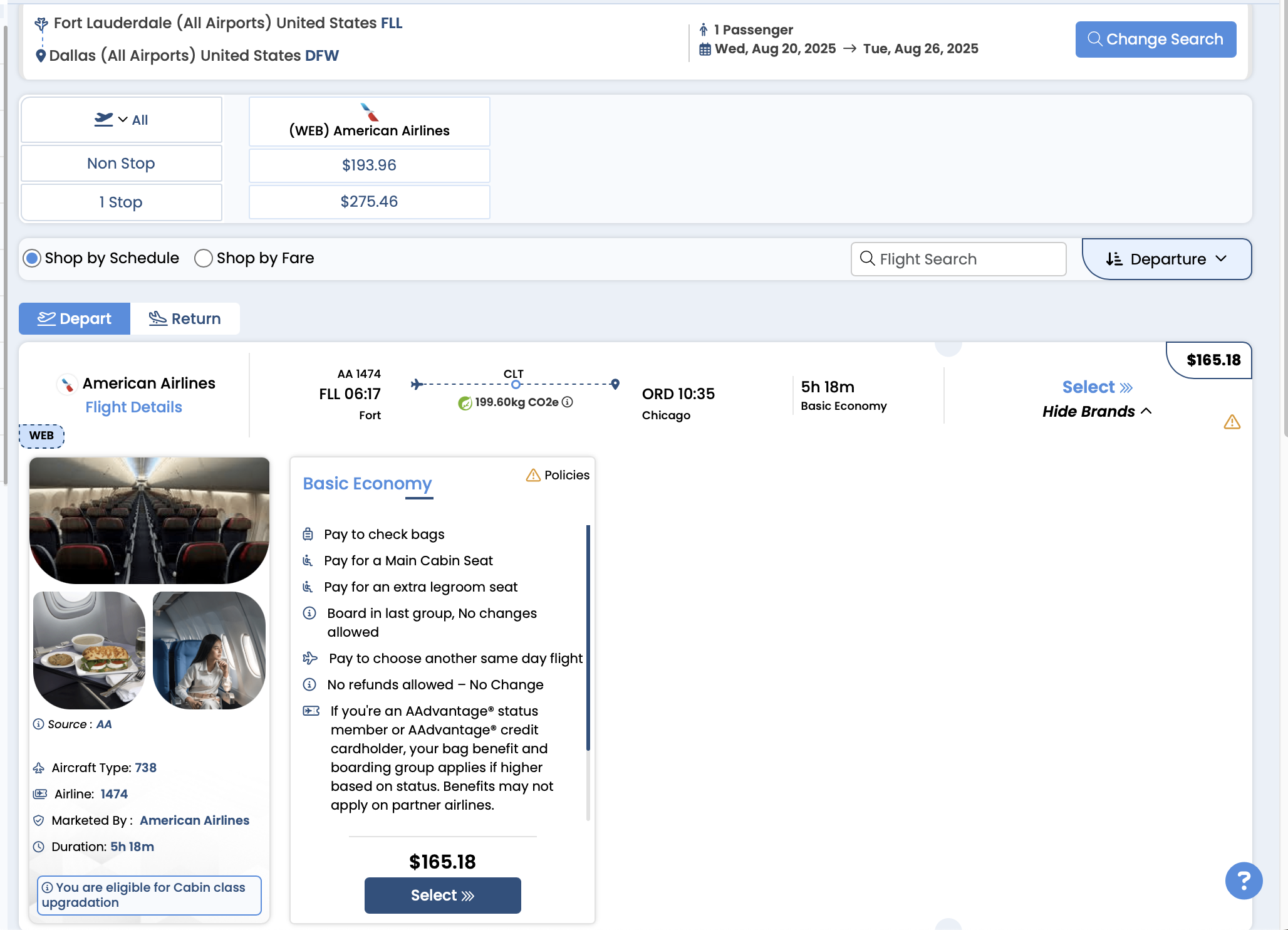This screenshot has height=930, width=1288.
Task: Choose the $275.46 one-stop fare cell
Action: tap(369, 202)
